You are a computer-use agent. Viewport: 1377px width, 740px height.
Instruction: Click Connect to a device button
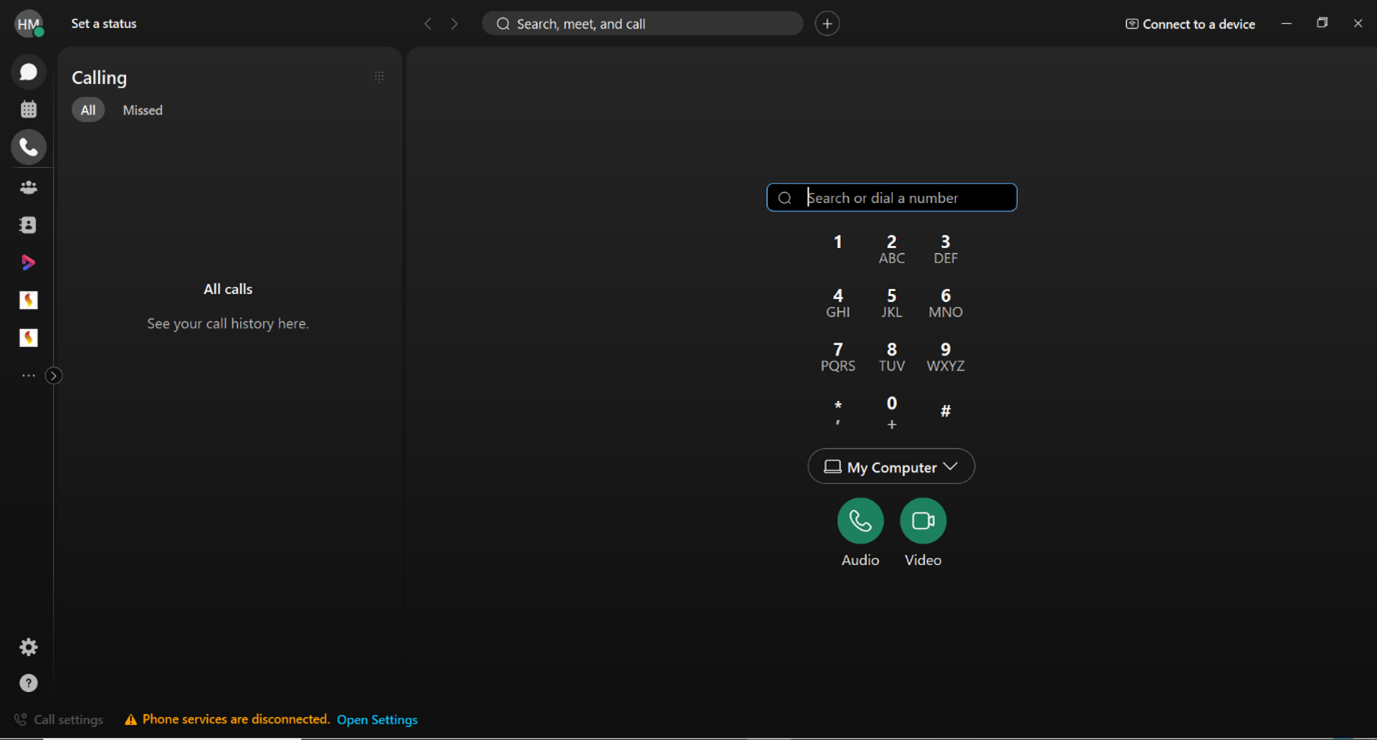(x=1190, y=24)
